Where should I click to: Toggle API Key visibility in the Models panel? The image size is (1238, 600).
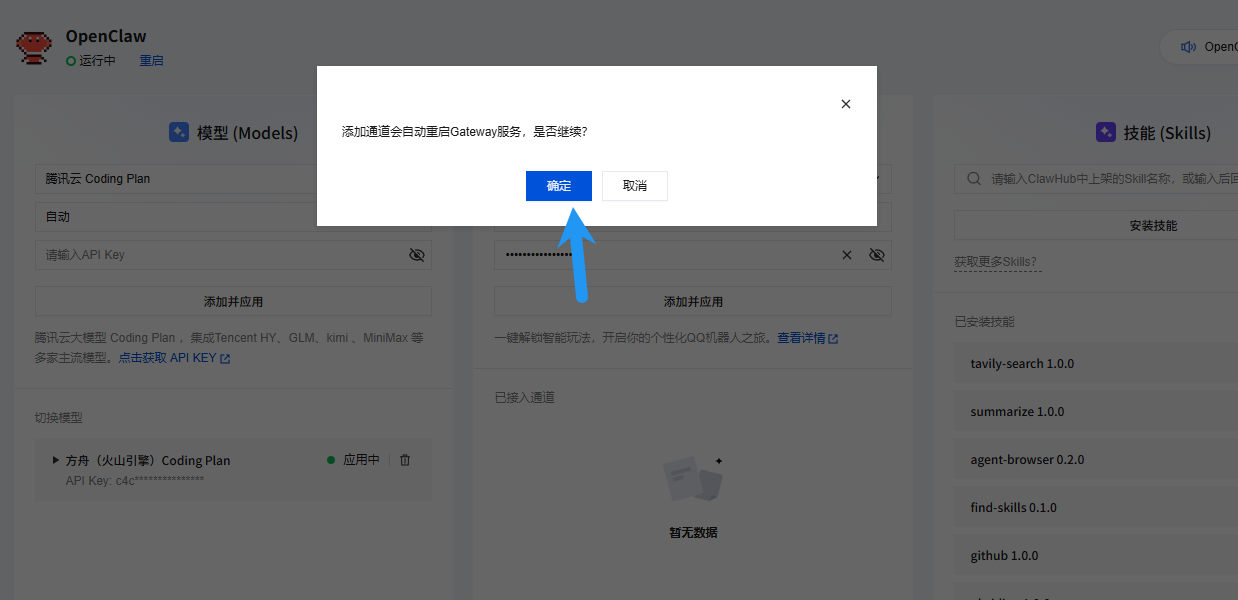tap(417, 255)
